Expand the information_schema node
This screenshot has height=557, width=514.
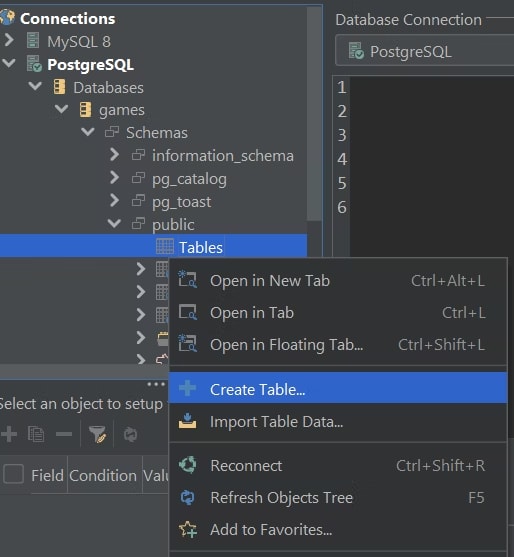(114, 155)
